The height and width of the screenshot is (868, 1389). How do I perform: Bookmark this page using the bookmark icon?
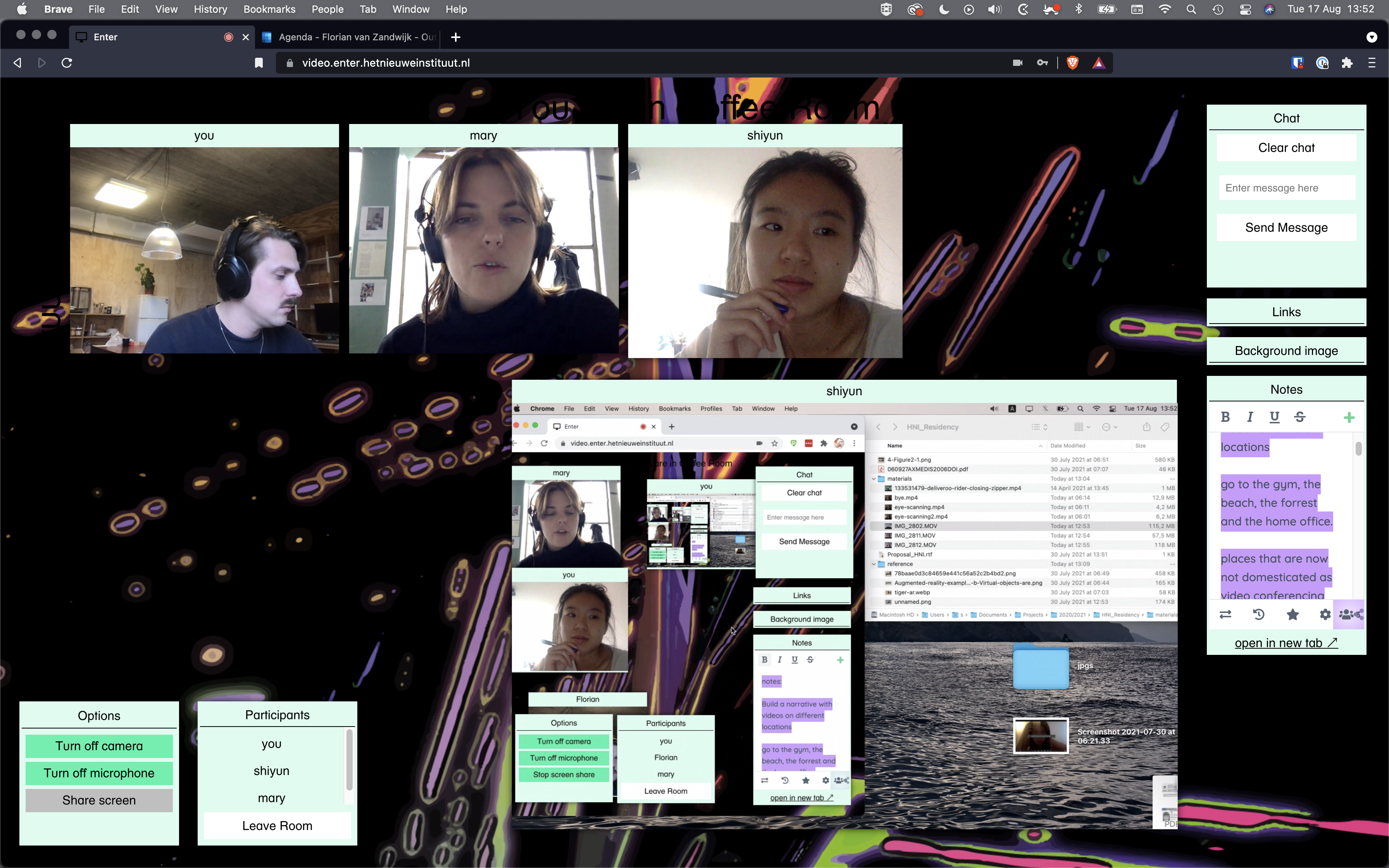click(x=259, y=63)
